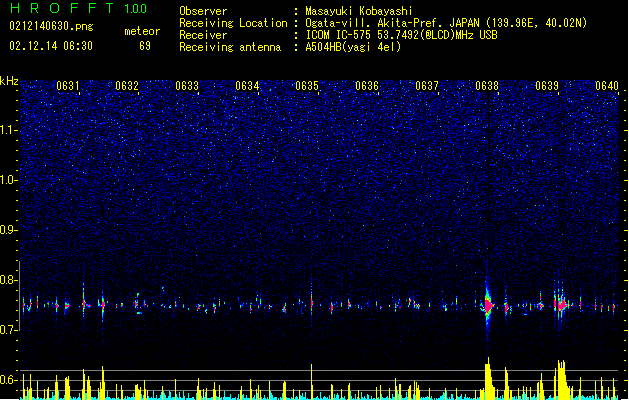
Task: Click the 0.9 kHz axis label
Action: pyautogui.click(x=9, y=230)
